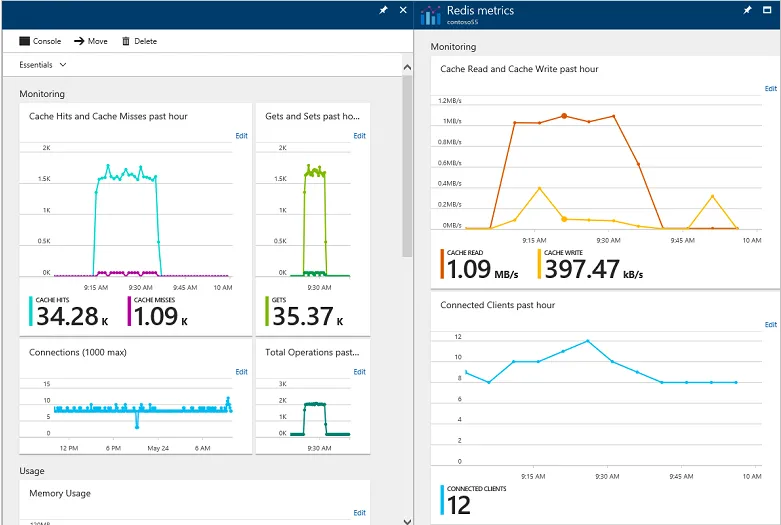The height and width of the screenshot is (525, 781).
Task: Click scrollbar up arrow in left blade
Action: pyautogui.click(x=407, y=67)
